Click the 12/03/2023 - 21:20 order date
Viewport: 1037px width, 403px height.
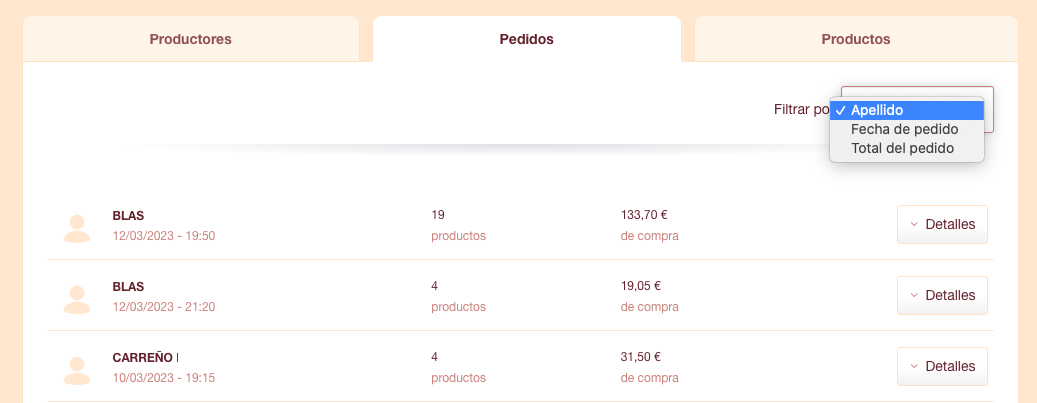click(164, 307)
